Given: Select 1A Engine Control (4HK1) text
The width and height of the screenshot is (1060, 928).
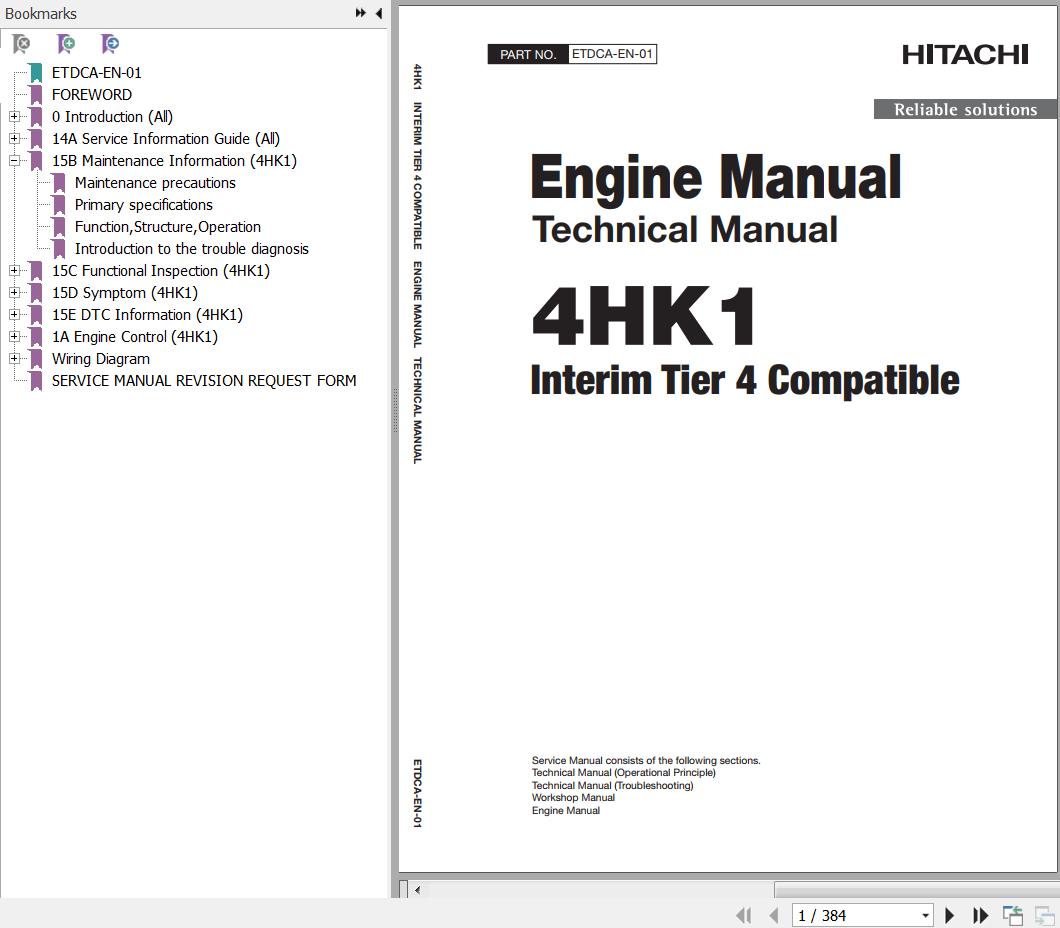Looking at the screenshot, I should pyautogui.click(x=135, y=337).
